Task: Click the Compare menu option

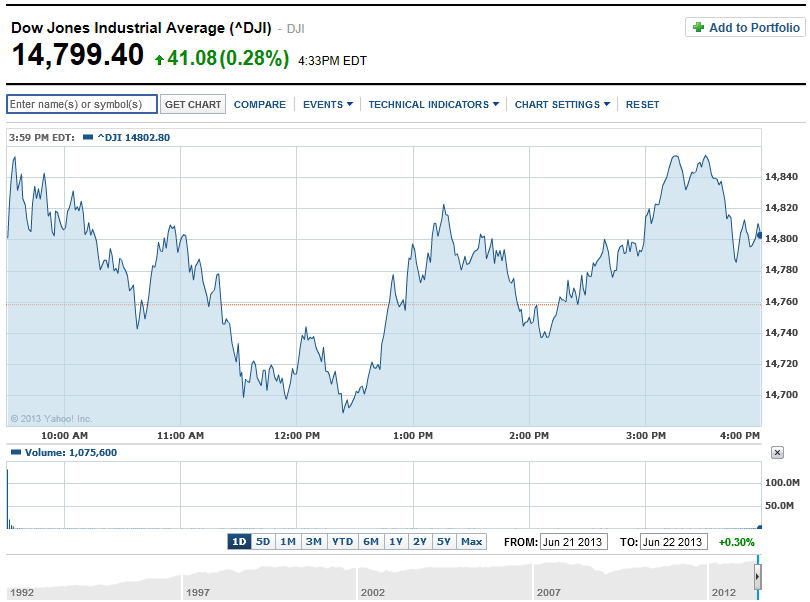Action: 259,105
